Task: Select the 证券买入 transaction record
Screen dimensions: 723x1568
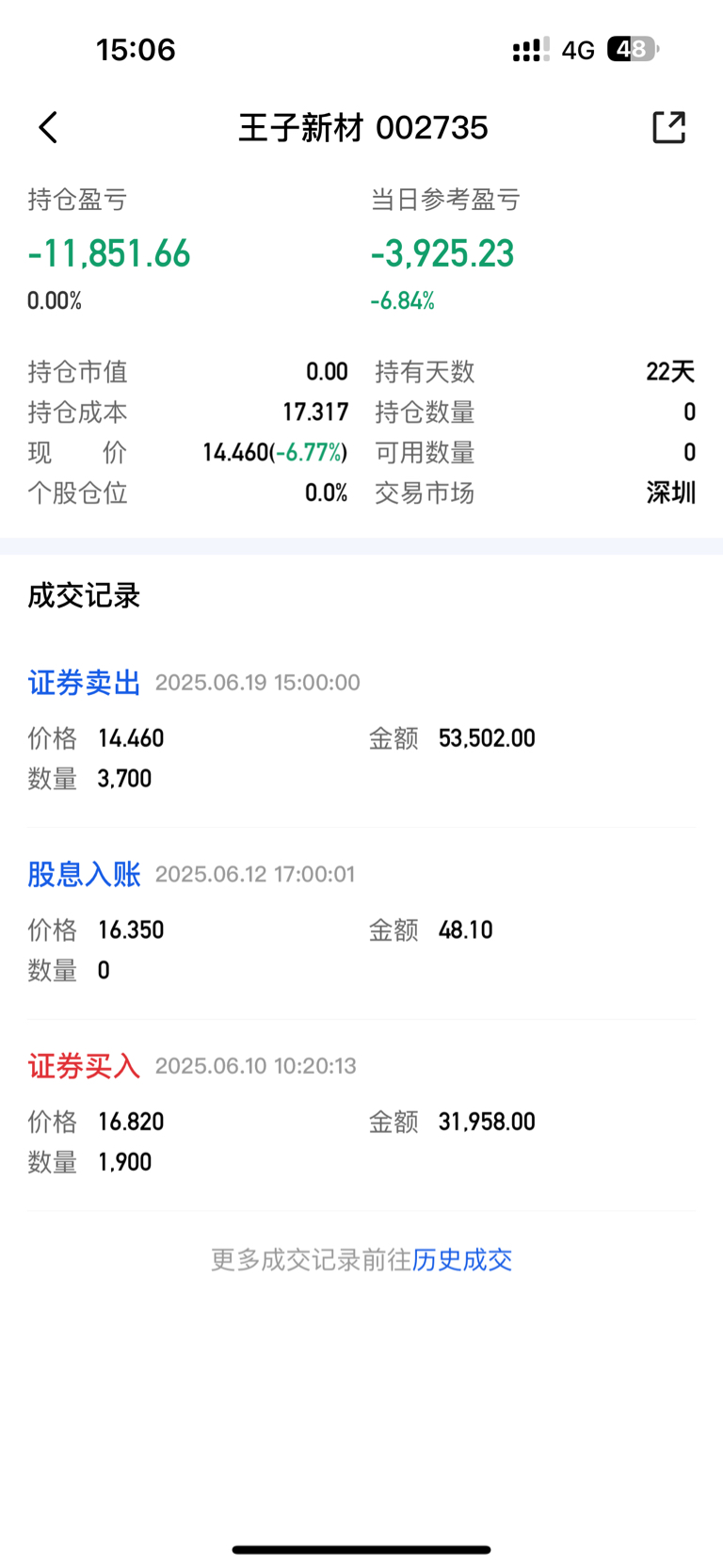Action: click(361, 1114)
